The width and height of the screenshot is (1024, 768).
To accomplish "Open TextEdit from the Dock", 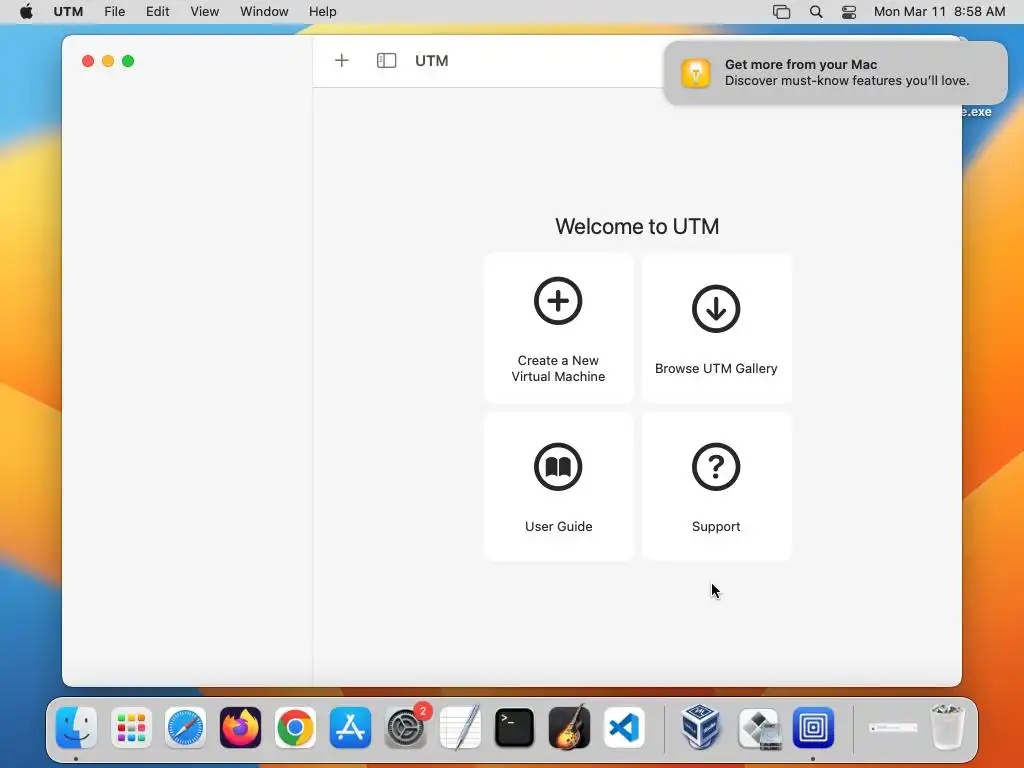I will click(460, 727).
